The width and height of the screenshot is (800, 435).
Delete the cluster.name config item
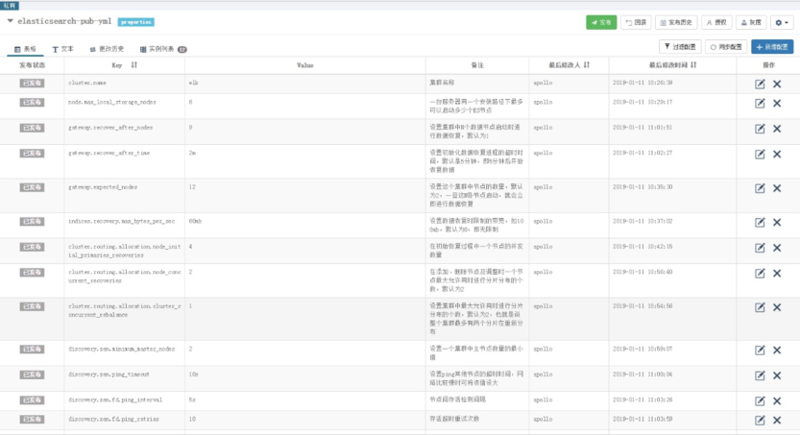[777, 84]
